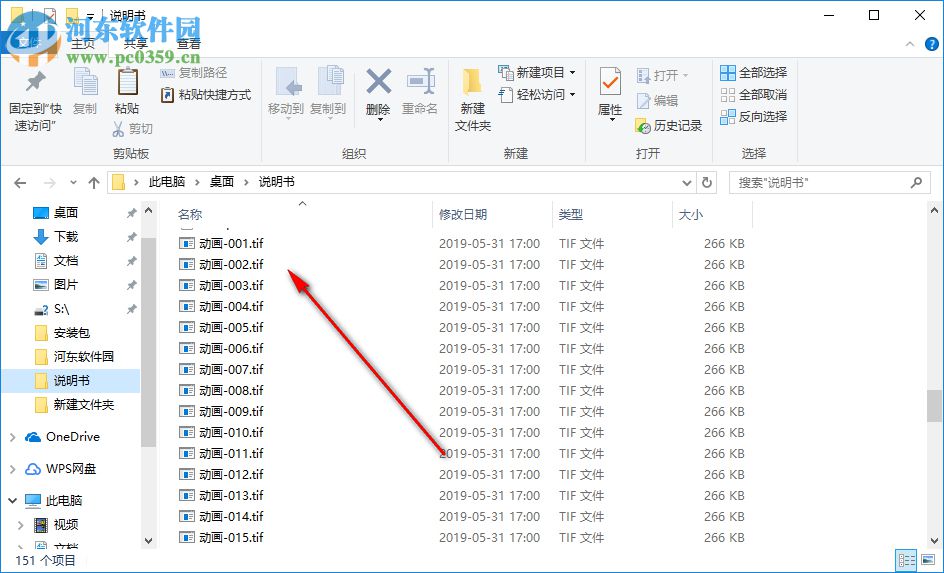The height and width of the screenshot is (573, 944).
Task: Select file 动画-015.tif
Action: click(231, 537)
